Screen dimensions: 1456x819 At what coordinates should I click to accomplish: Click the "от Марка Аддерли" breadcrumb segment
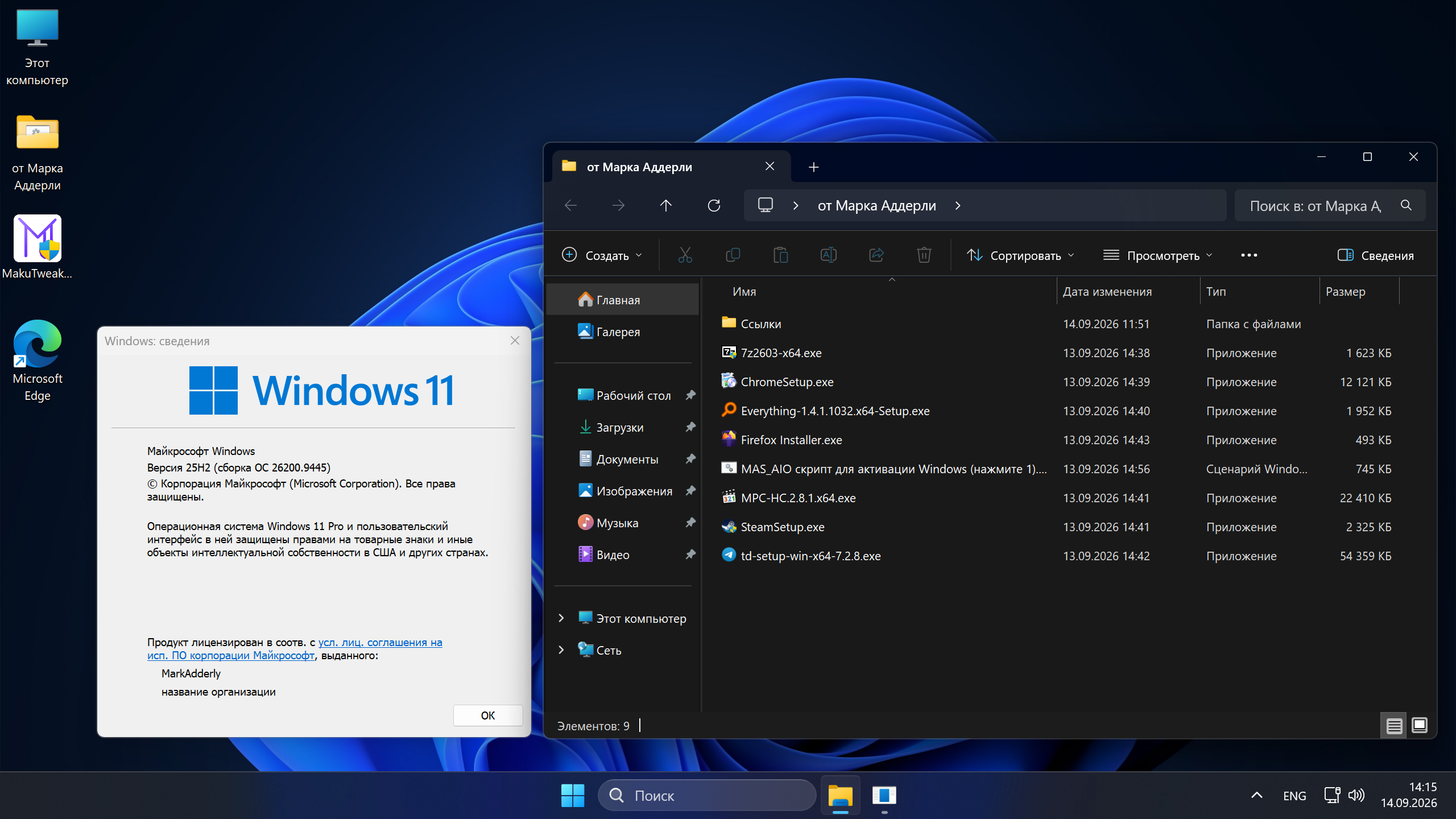pos(877,205)
